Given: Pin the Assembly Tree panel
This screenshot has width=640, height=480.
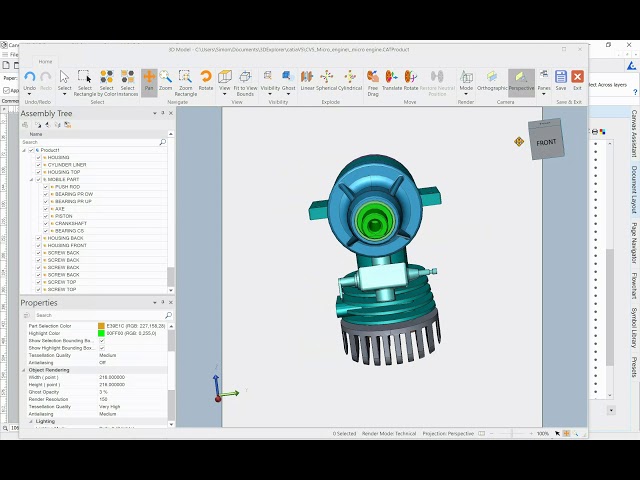Looking at the screenshot, I should [162, 113].
